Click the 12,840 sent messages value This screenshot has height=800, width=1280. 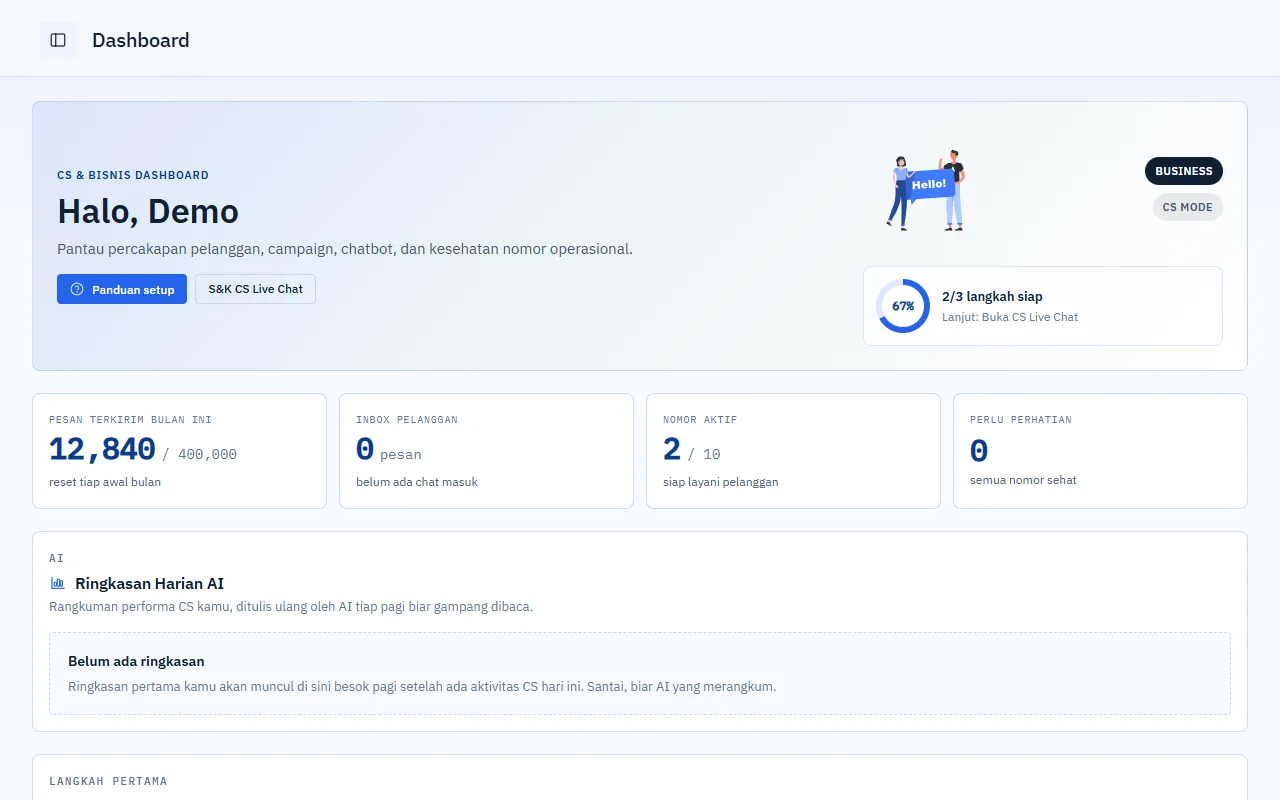102,450
